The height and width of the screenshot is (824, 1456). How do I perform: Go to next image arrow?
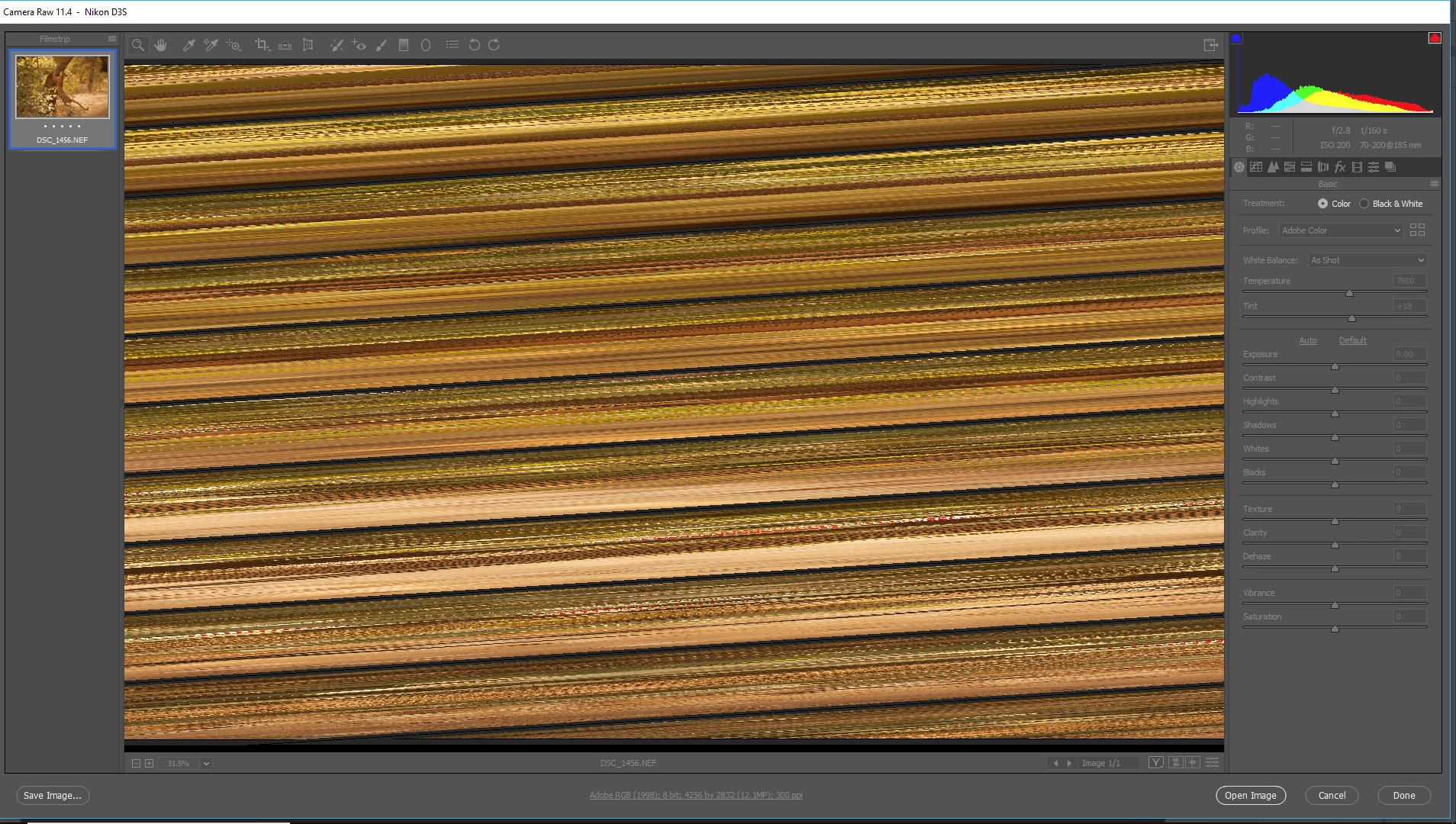pyautogui.click(x=1069, y=763)
